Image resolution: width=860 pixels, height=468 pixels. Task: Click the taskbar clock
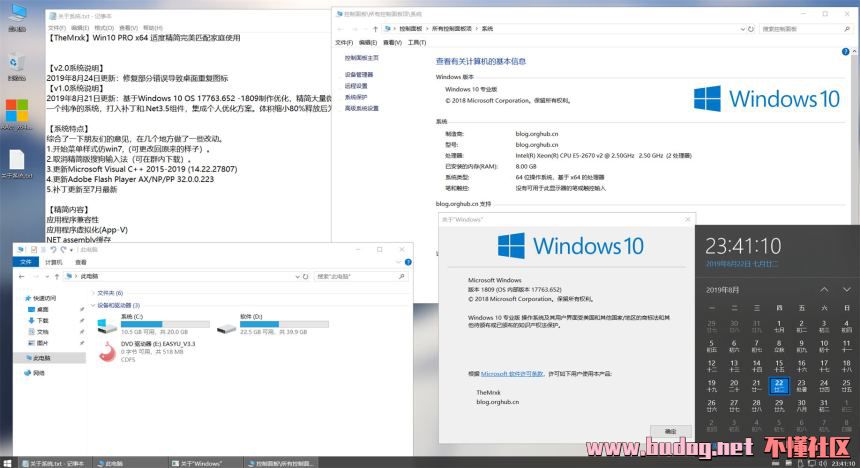click(842, 464)
